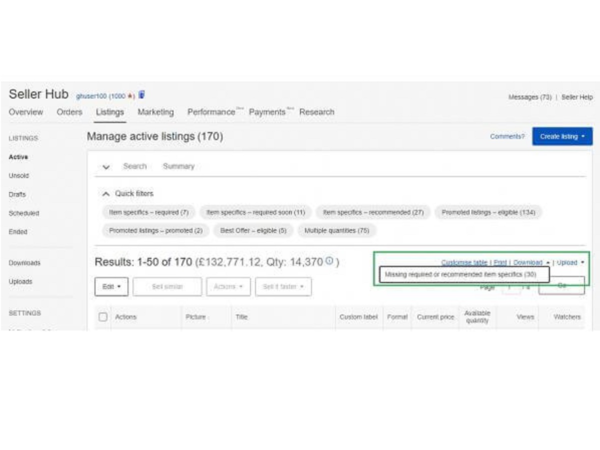600x450 pixels.
Task: Open the Overview tab
Action: tap(26, 112)
